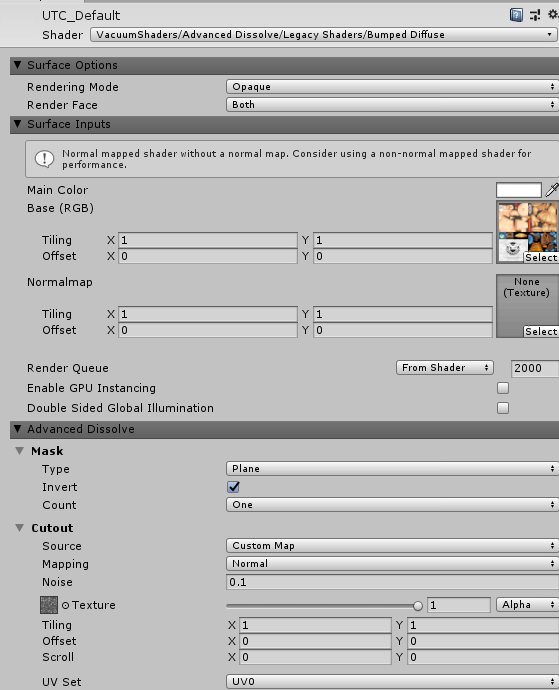Screen dimensions: 559x690
Task: Open the Mask Type dropdown
Action: click(x=392, y=469)
